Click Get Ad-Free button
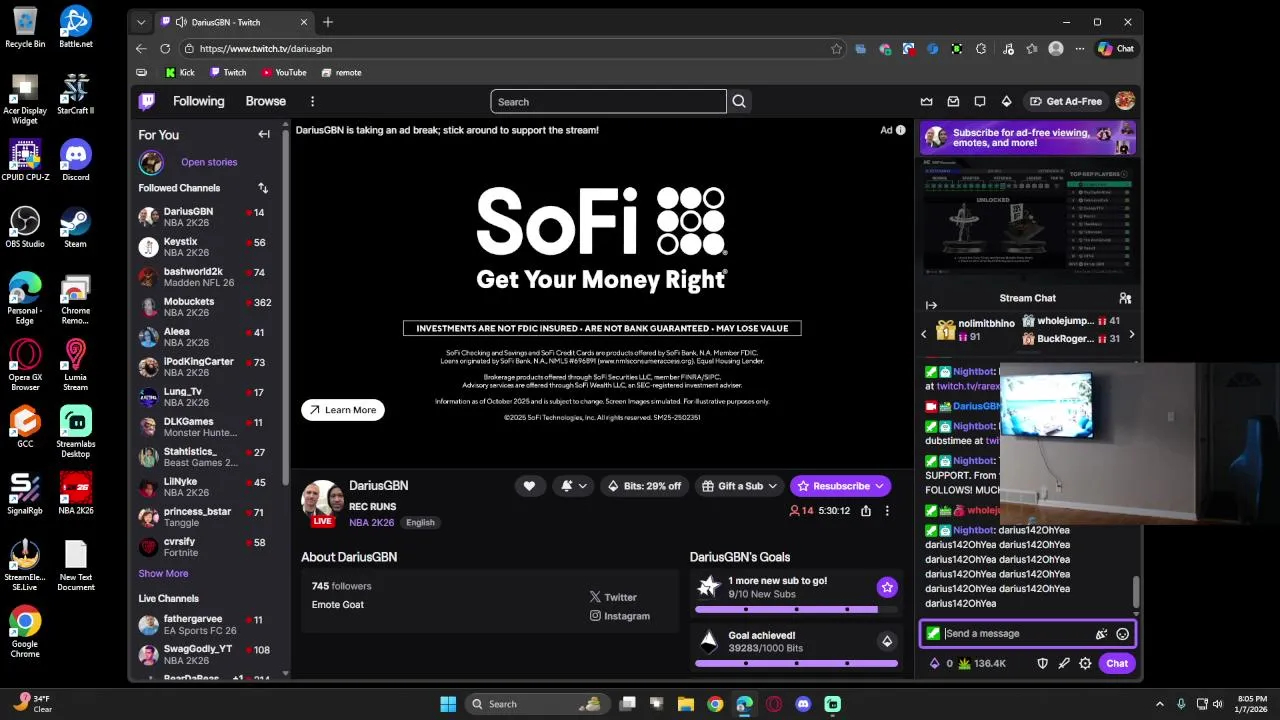1280x720 pixels. (x=1065, y=101)
